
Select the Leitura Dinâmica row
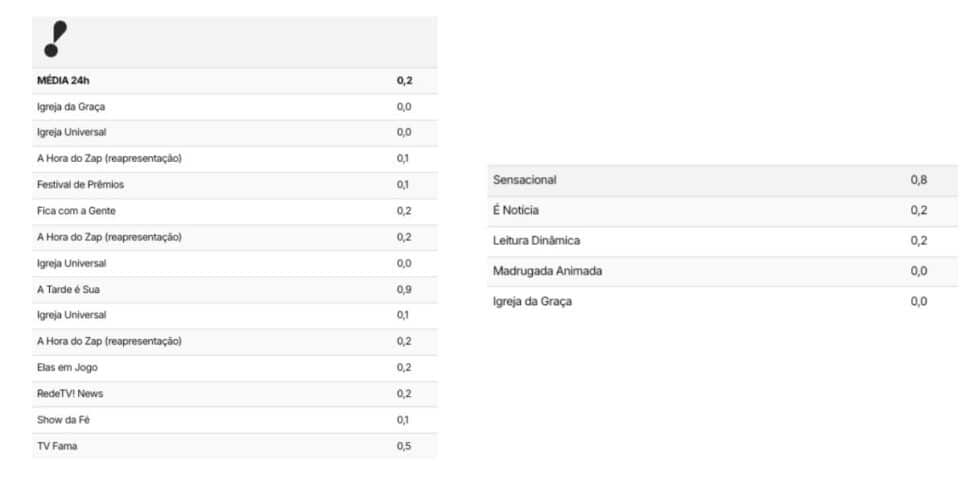723,241
